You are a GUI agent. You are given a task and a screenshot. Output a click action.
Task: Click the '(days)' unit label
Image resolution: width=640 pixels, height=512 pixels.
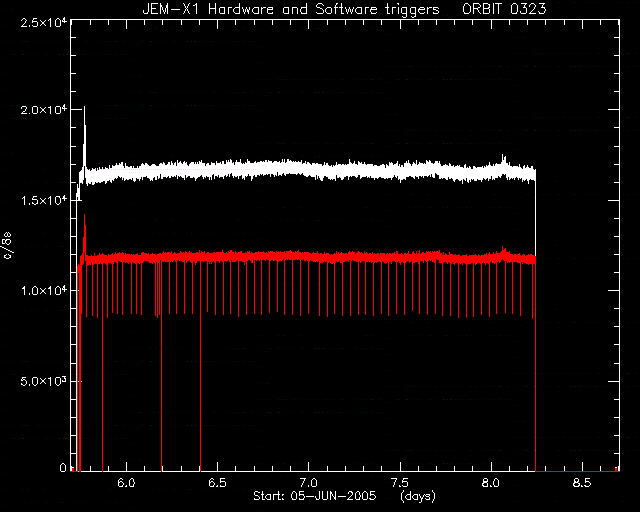(418, 496)
